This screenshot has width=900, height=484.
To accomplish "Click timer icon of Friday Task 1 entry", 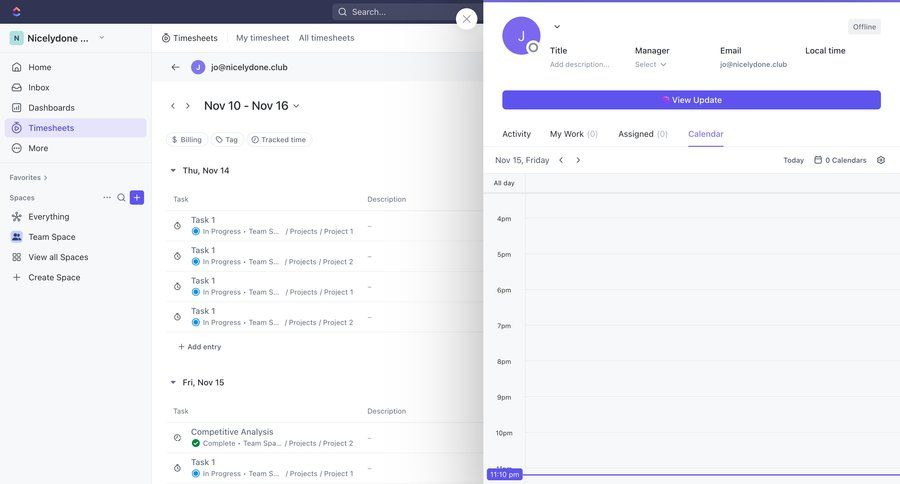I will (x=177, y=468).
